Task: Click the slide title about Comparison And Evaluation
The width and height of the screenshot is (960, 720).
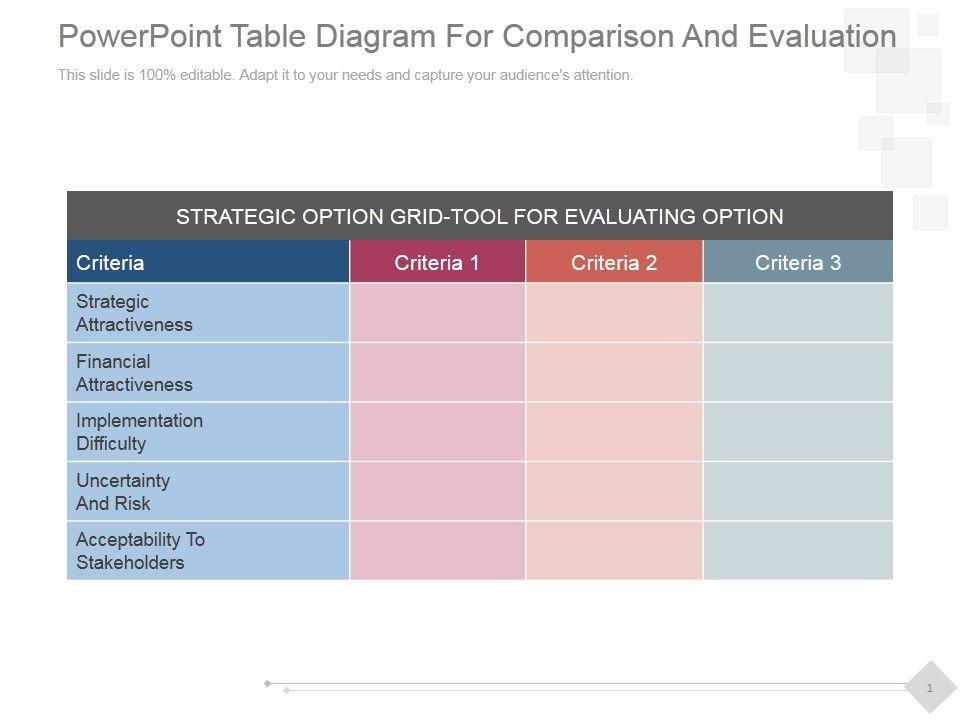Action: pos(477,36)
